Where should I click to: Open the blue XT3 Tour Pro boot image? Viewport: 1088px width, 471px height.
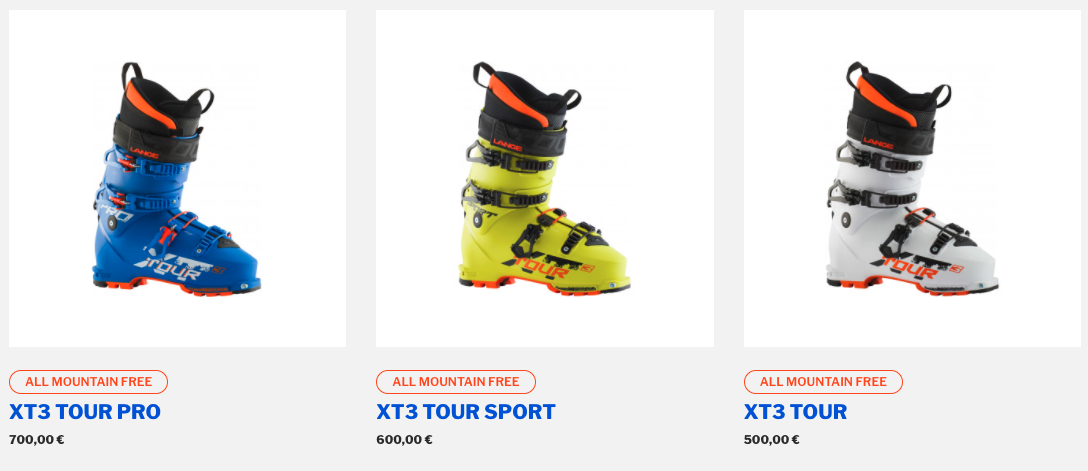(x=177, y=178)
